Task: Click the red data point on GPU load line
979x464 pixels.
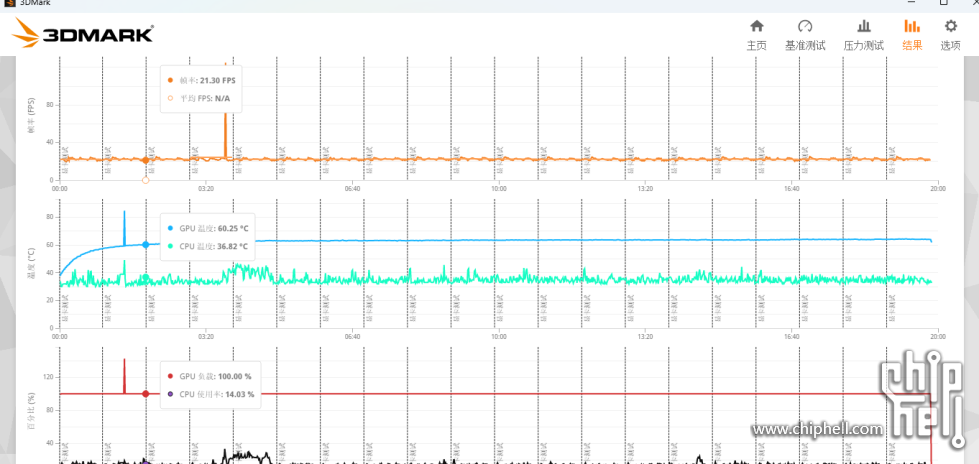Action: (x=146, y=394)
